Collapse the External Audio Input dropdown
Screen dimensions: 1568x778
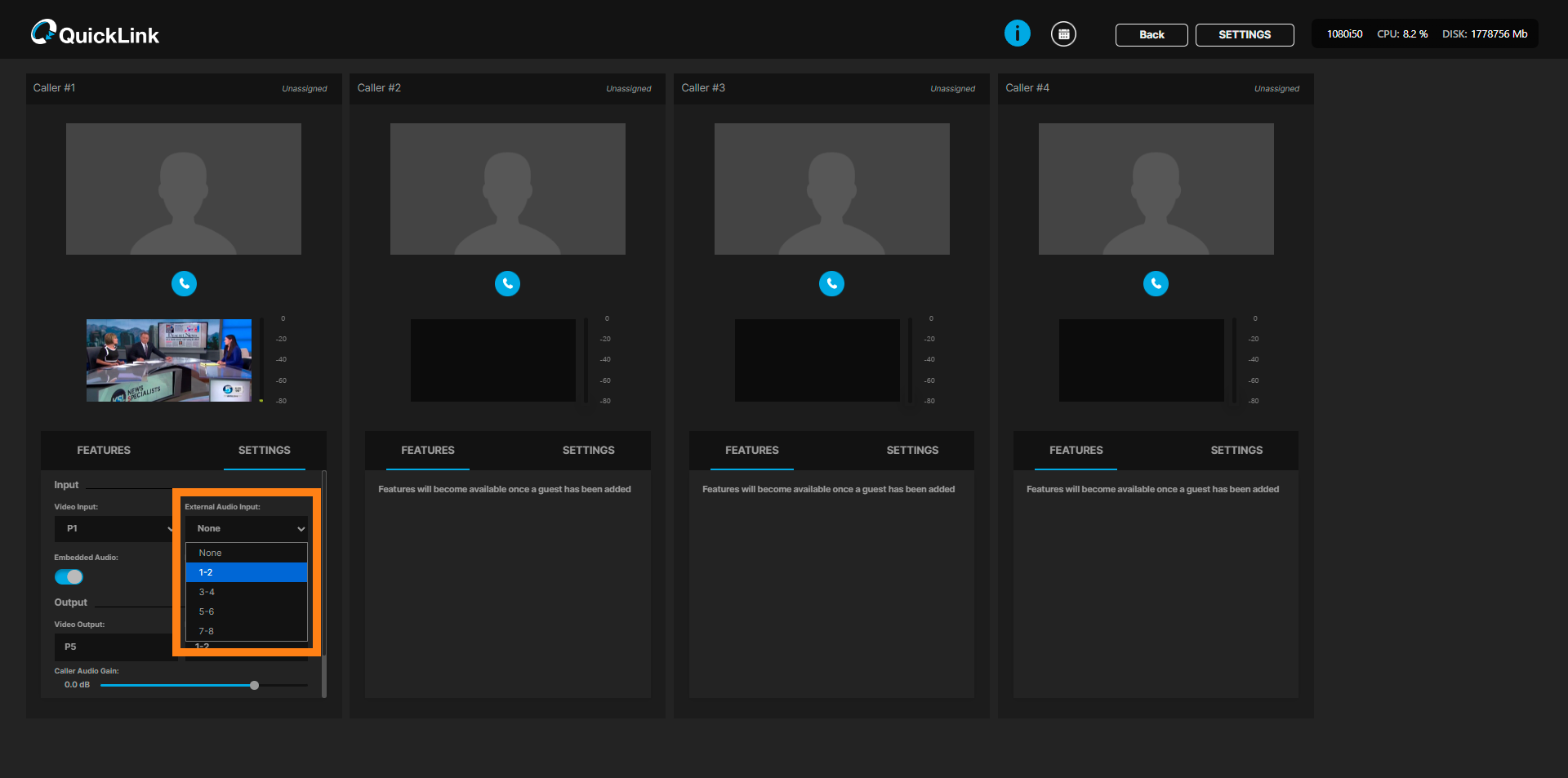click(246, 529)
